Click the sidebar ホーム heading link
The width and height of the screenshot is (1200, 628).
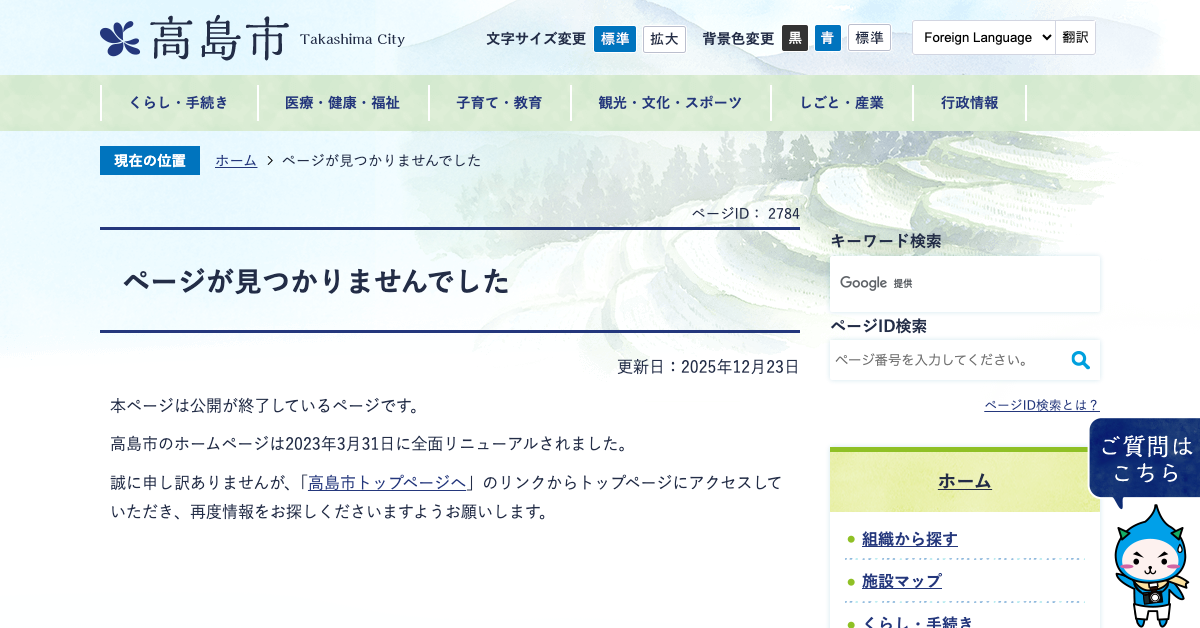pos(965,481)
